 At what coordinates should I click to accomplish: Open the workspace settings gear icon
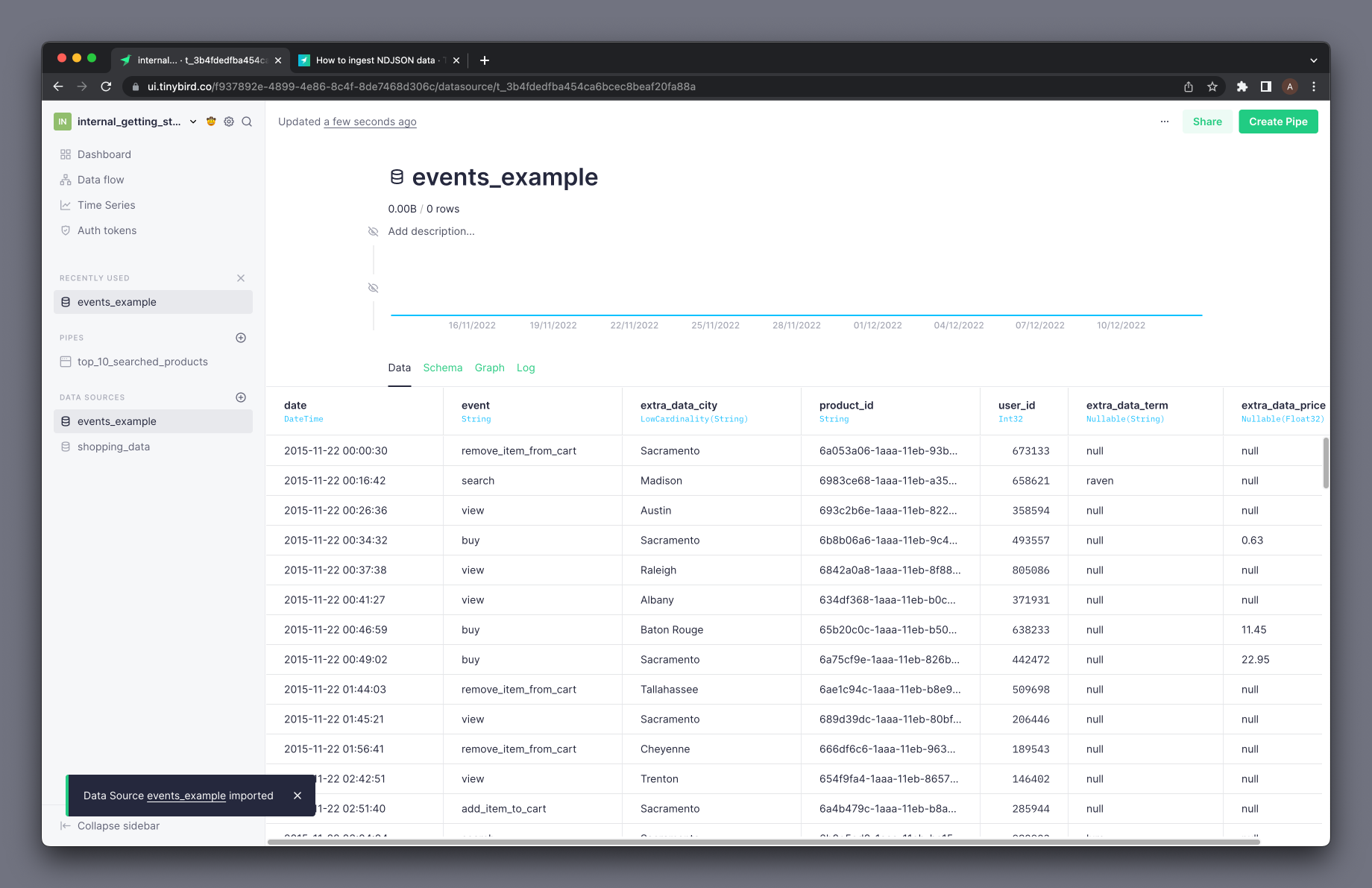[x=229, y=122]
